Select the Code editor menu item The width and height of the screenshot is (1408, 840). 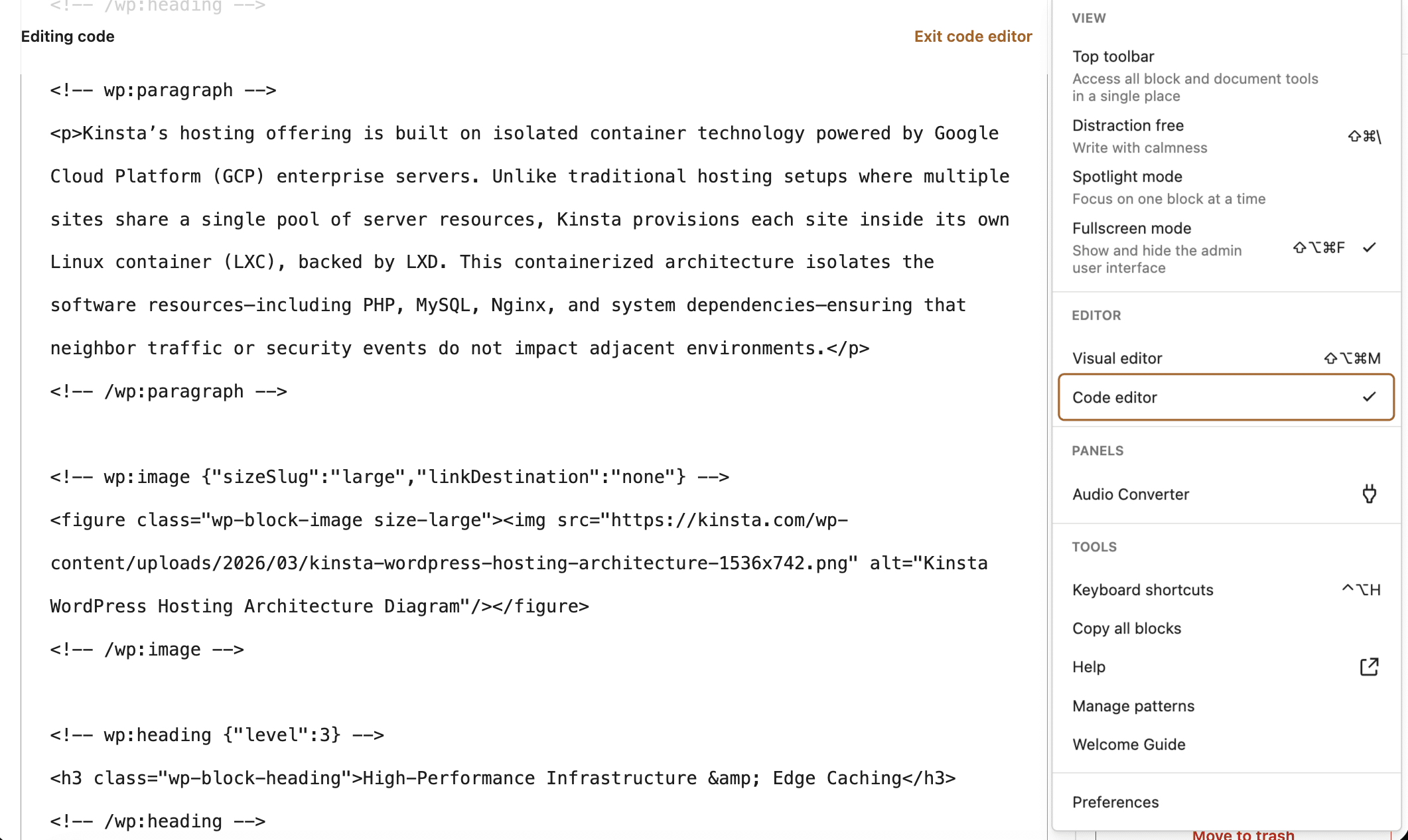click(1226, 397)
